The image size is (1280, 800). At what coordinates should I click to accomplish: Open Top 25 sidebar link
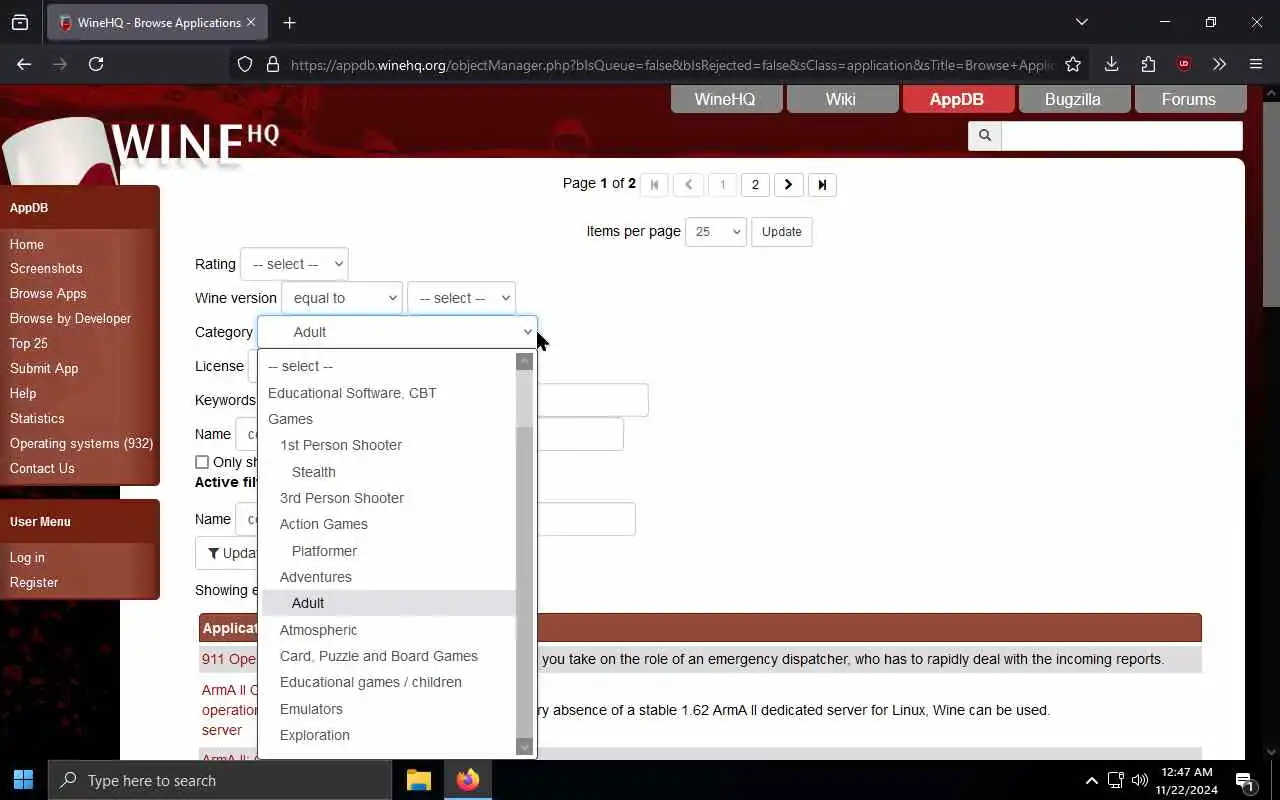pos(29,343)
